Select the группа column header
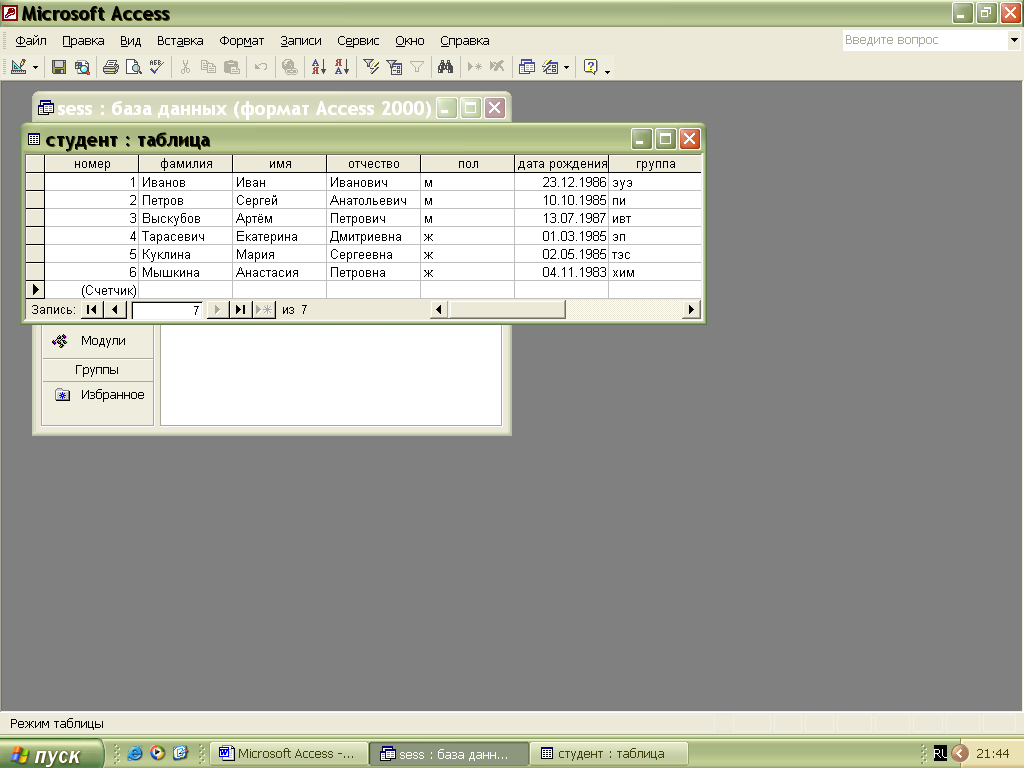 point(655,163)
